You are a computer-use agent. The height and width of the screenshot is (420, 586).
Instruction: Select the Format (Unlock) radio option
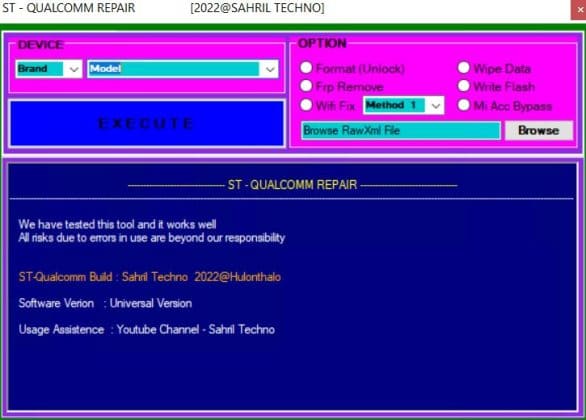306,68
